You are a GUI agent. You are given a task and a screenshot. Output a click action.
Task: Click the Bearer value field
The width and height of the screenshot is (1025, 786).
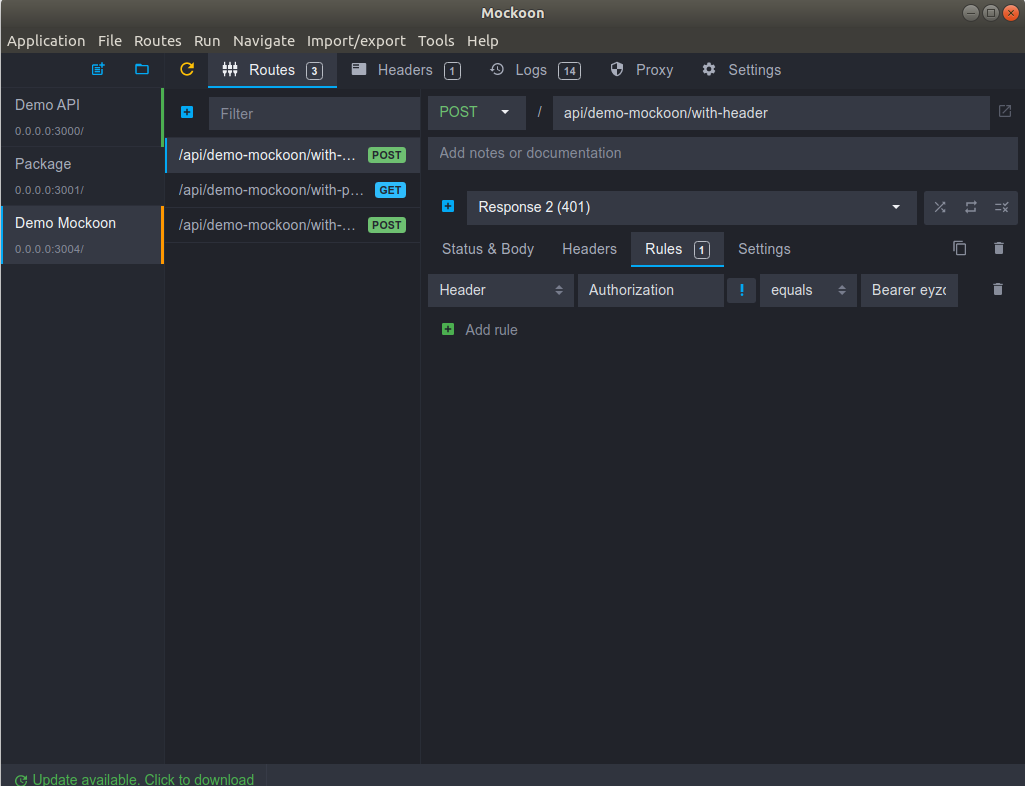click(x=909, y=290)
